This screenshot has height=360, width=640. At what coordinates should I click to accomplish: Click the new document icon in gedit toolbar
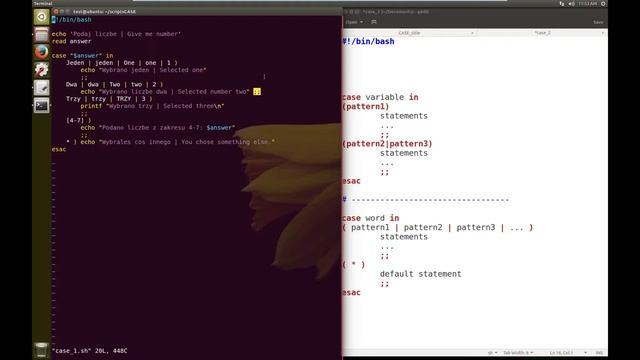[374, 22]
